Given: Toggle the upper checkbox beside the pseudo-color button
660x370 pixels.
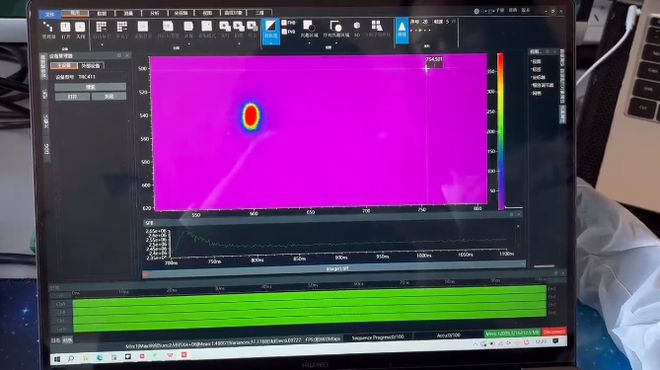Looking at the screenshot, I should 284,23.
